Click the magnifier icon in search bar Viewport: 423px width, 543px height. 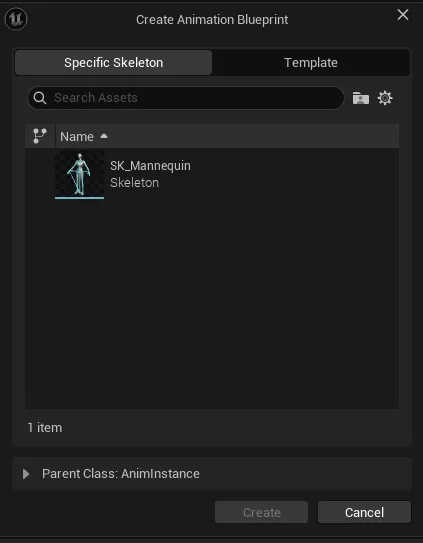[40, 98]
